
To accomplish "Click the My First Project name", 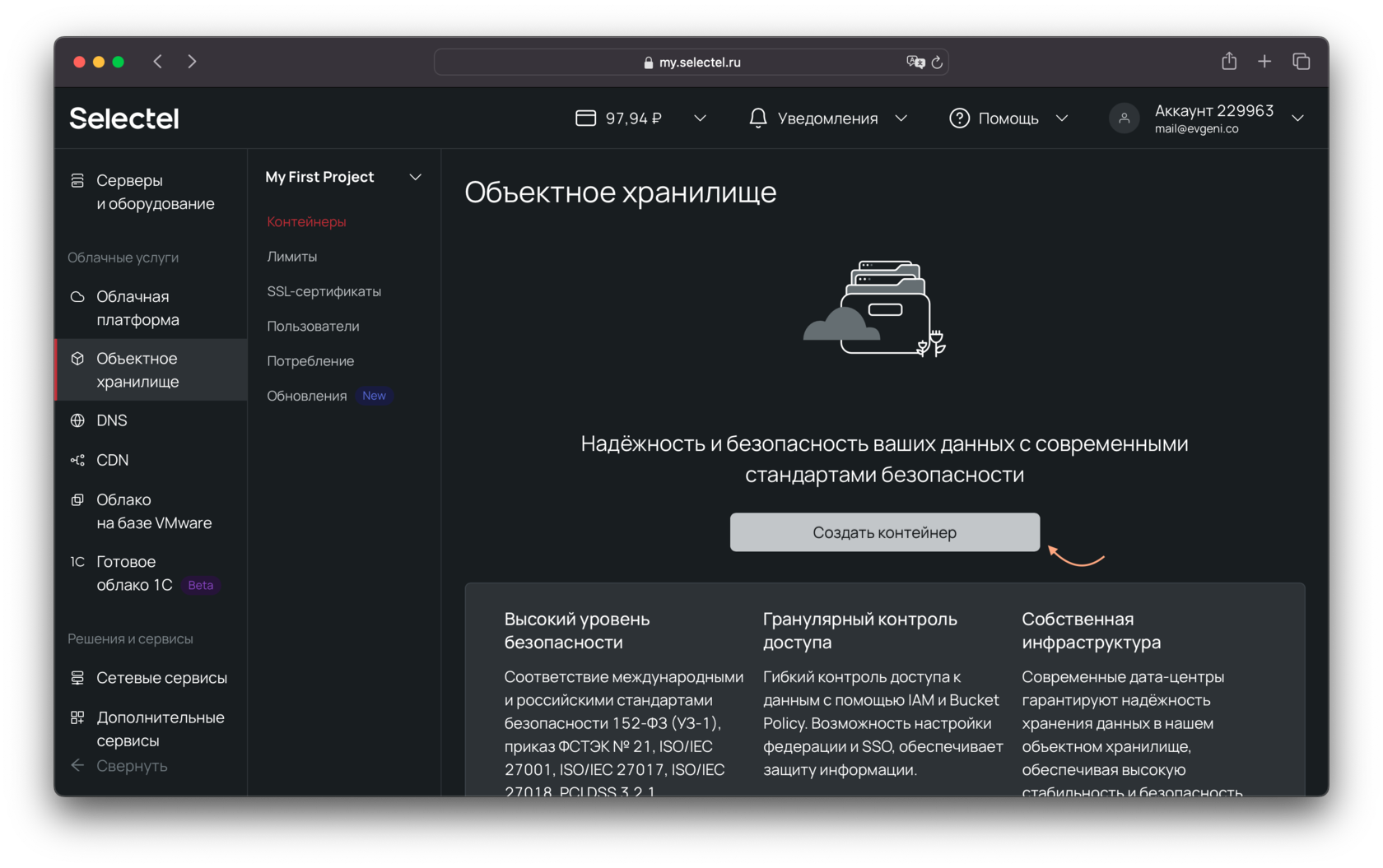I will point(319,177).
